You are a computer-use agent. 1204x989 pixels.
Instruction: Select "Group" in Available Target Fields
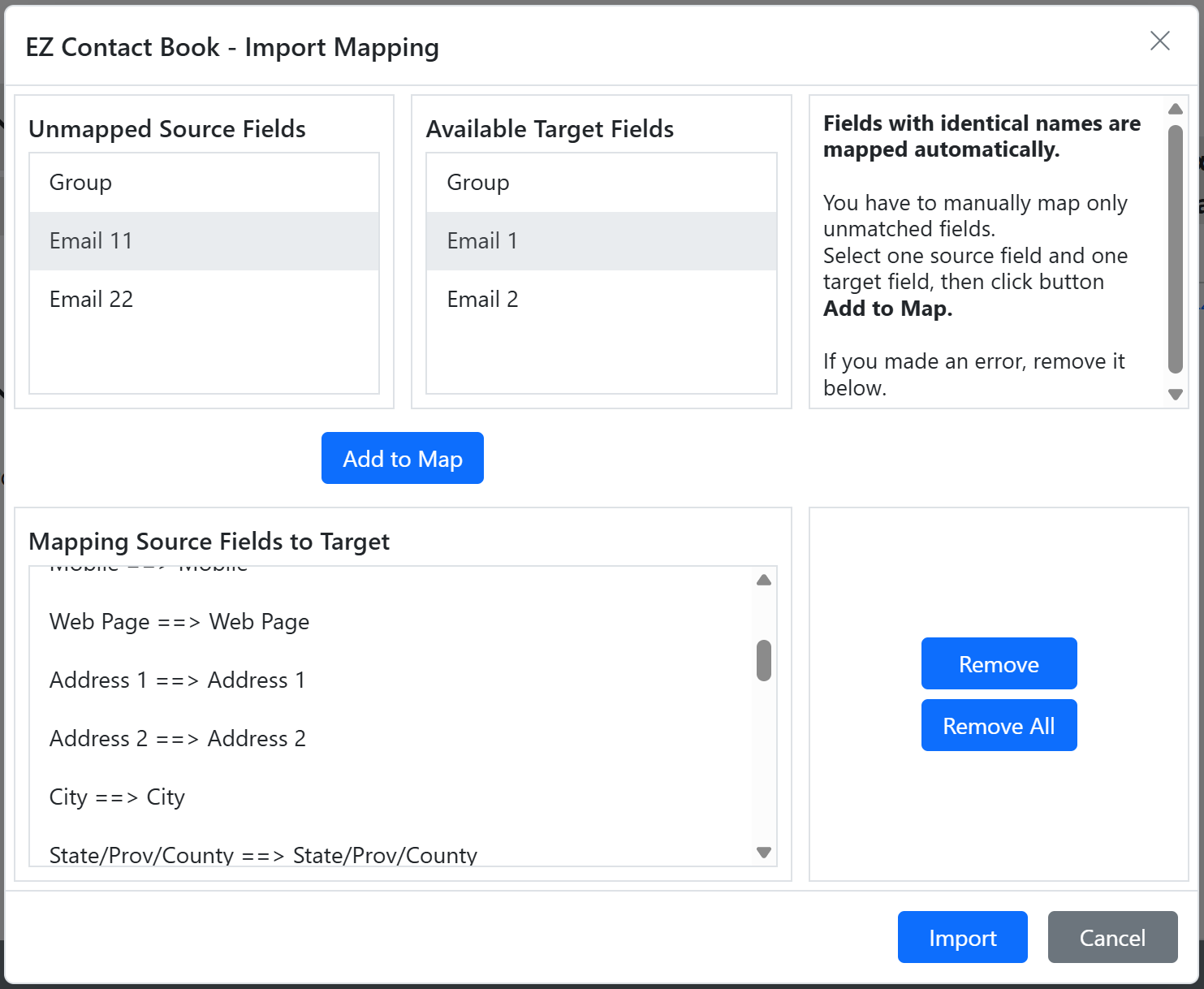pyautogui.click(x=601, y=182)
